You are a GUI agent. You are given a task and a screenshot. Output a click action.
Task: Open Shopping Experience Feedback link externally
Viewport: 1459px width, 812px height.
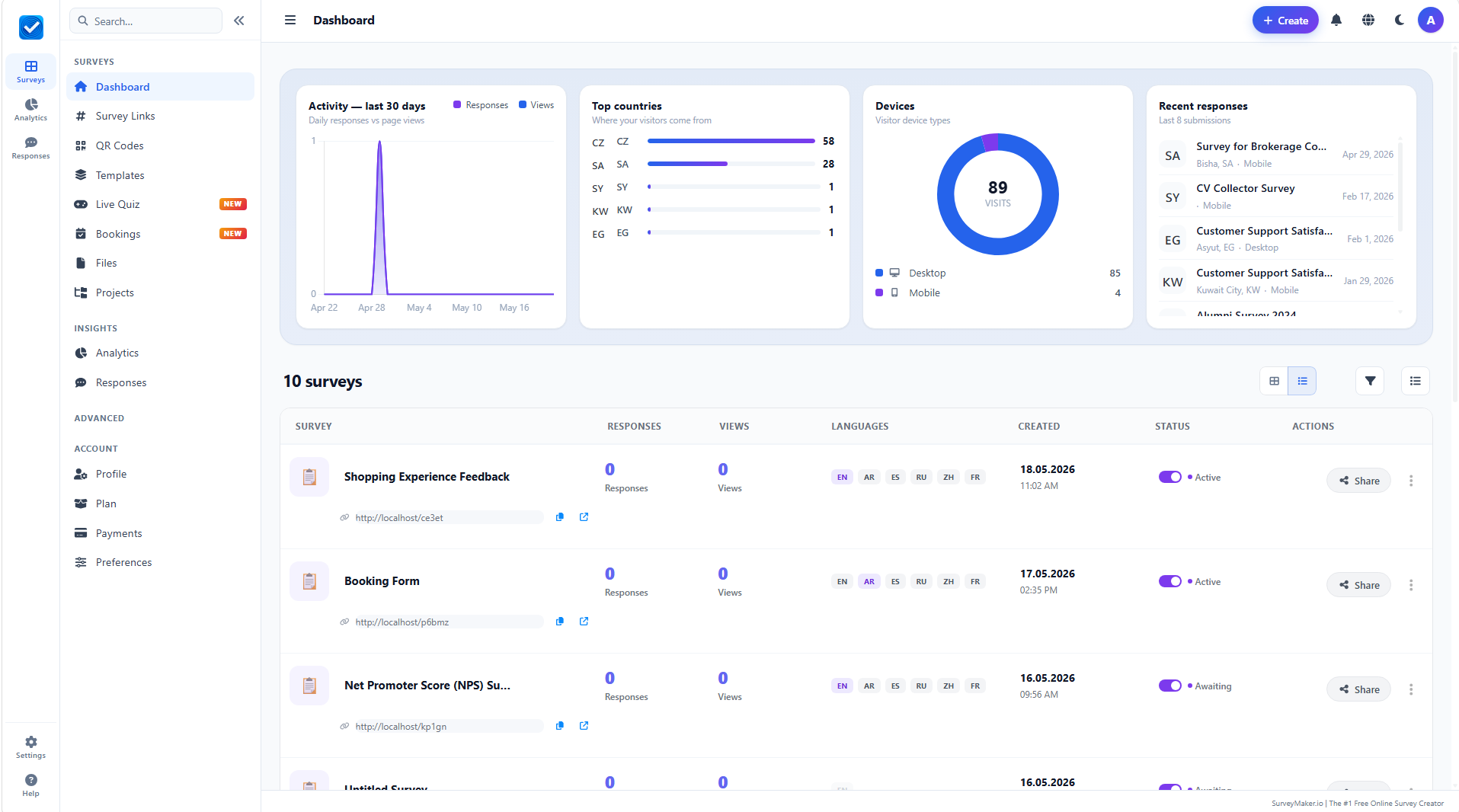coord(584,517)
